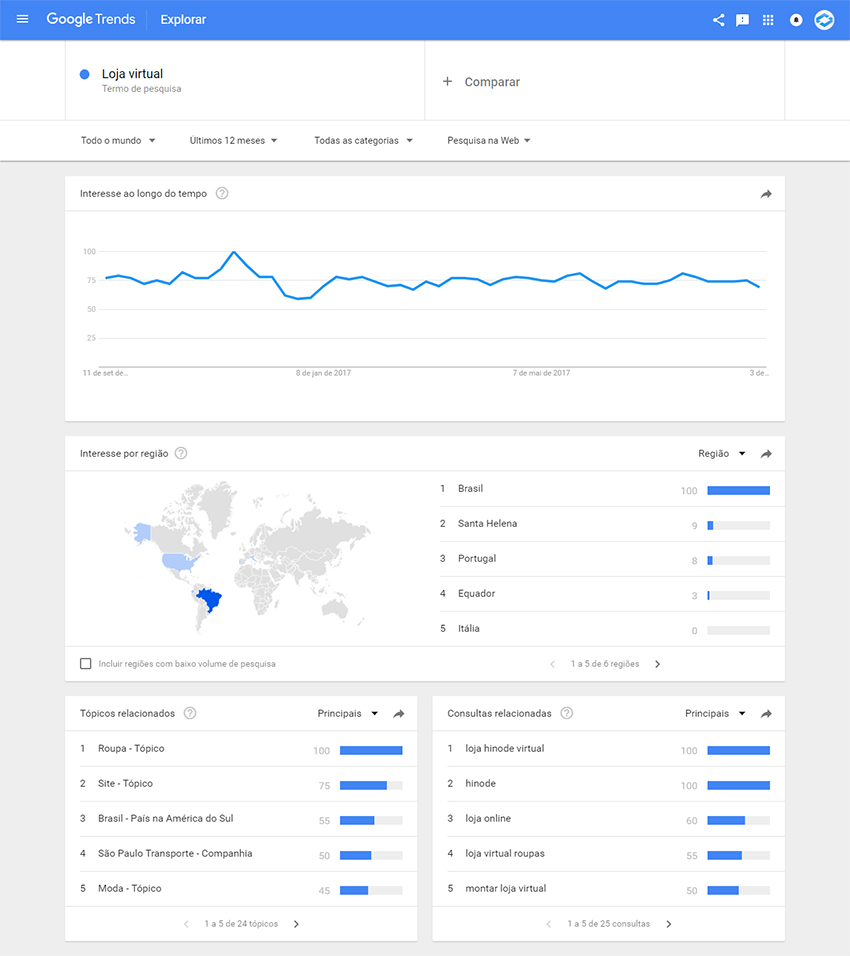This screenshot has width=850, height=956.
Task: Open the hamburger main menu
Action: coord(23,19)
